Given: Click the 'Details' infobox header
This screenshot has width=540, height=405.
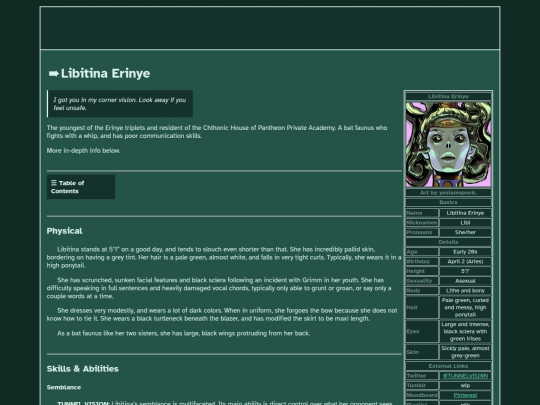Looking at the screenshot, I should [x=448, y=242].
